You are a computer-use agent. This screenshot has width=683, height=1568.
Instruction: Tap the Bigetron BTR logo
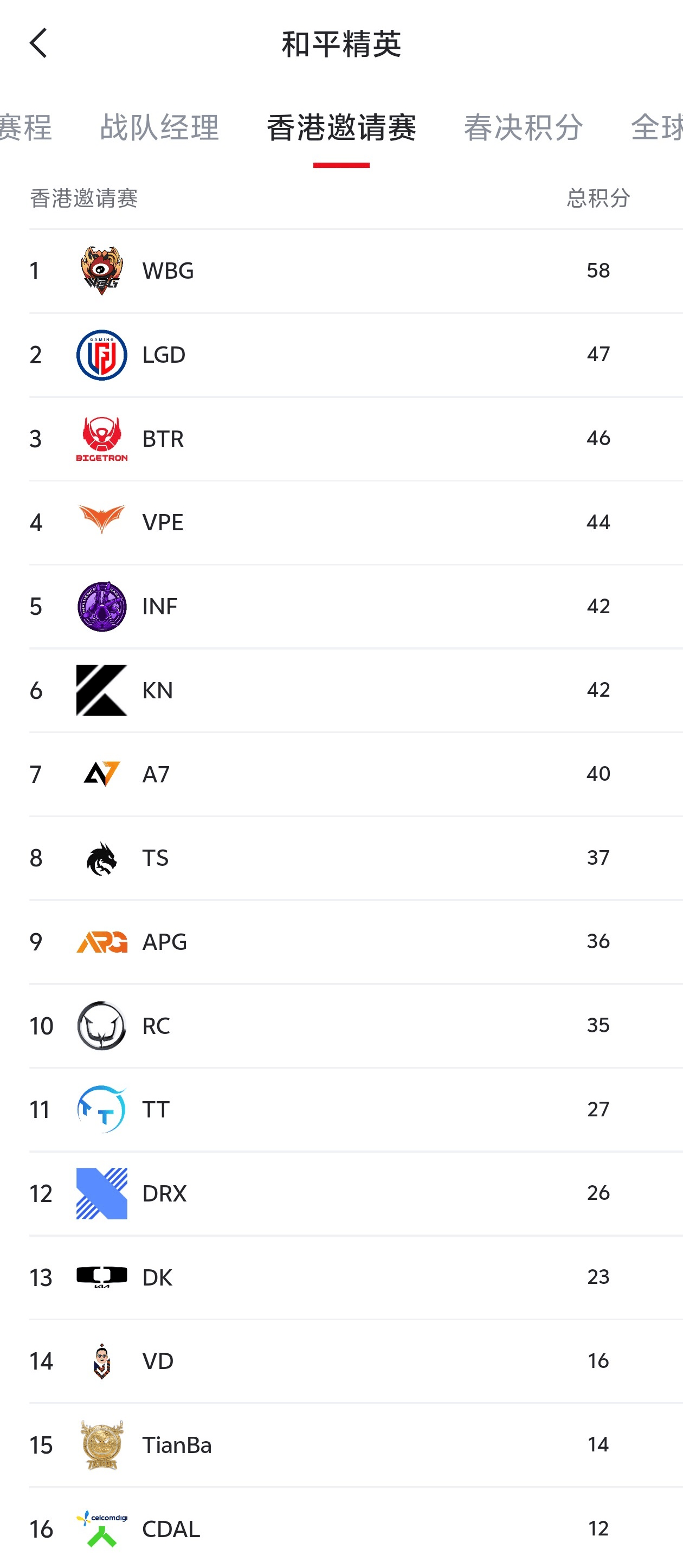click(x=102, y=438)
